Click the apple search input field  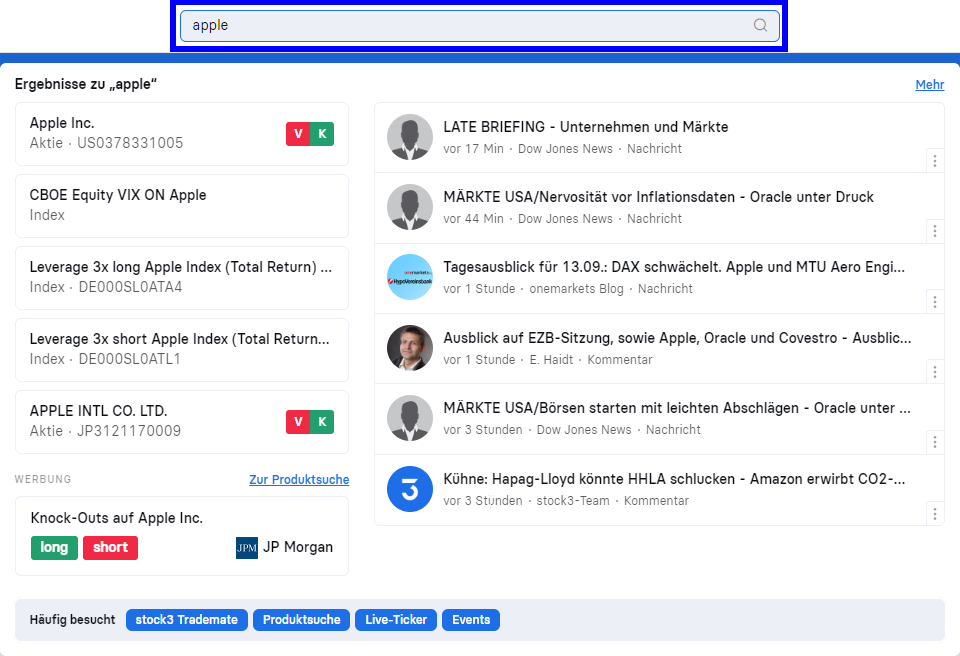[x=479, y=25]
